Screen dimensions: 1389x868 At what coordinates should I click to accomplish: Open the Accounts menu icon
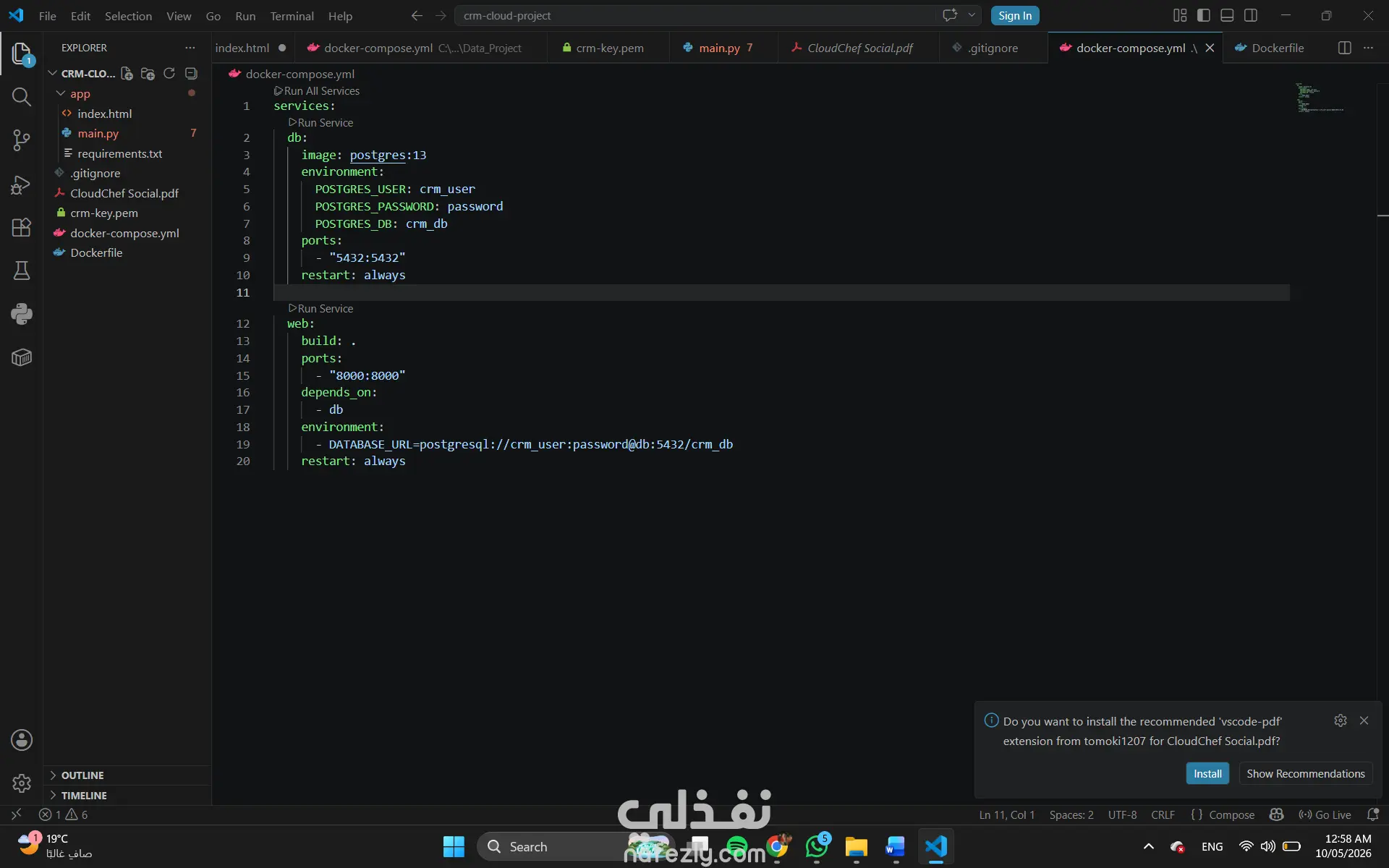tap(22, 740)
